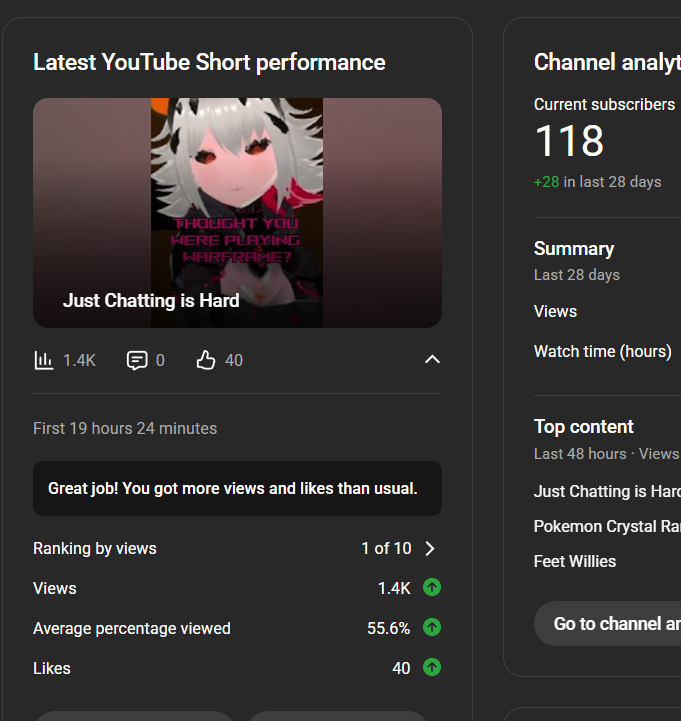The image size is (681, 721).
Task: Click the 'Summary' heading
Action: point(574,249)
